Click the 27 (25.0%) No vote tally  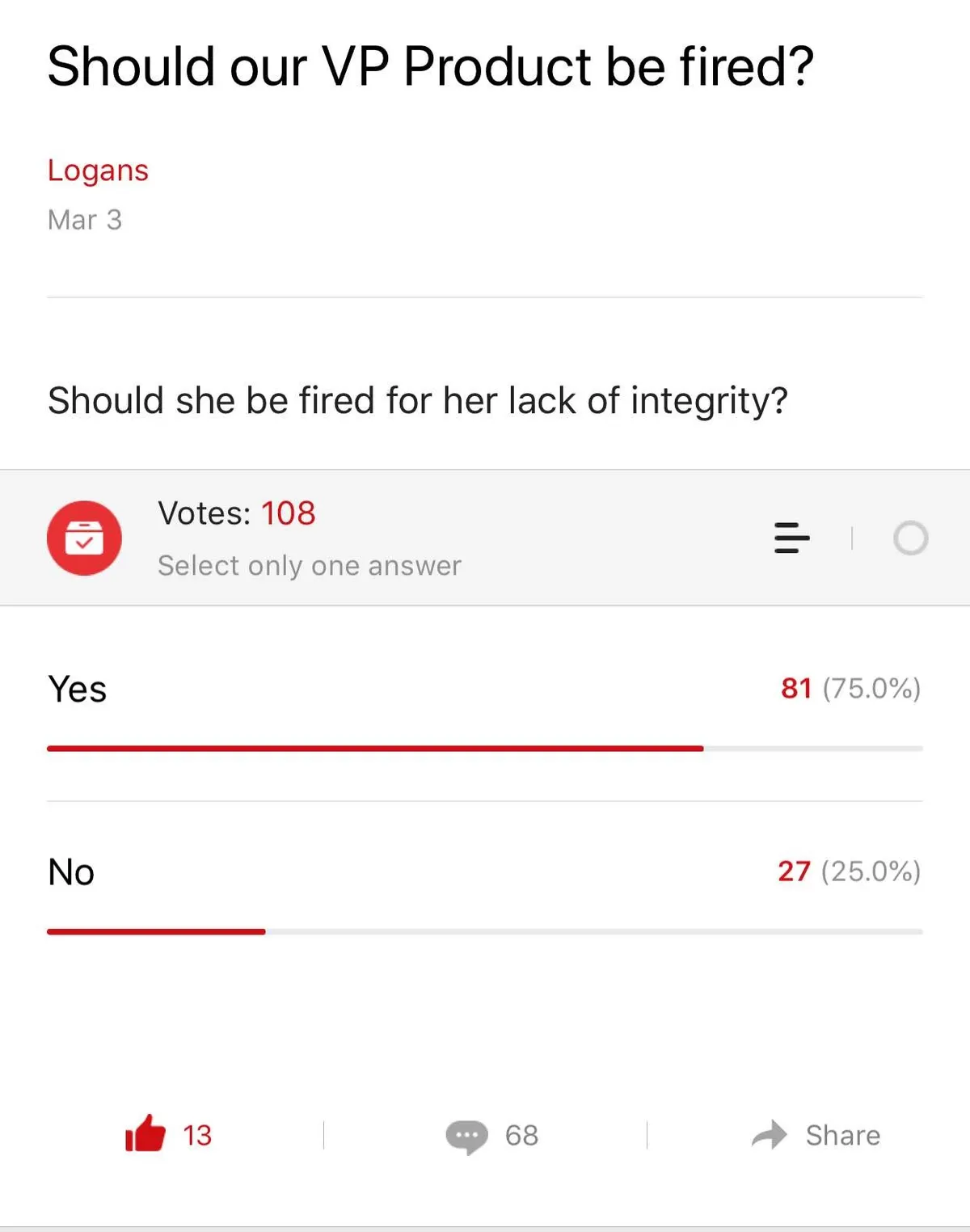coord(849,871)
